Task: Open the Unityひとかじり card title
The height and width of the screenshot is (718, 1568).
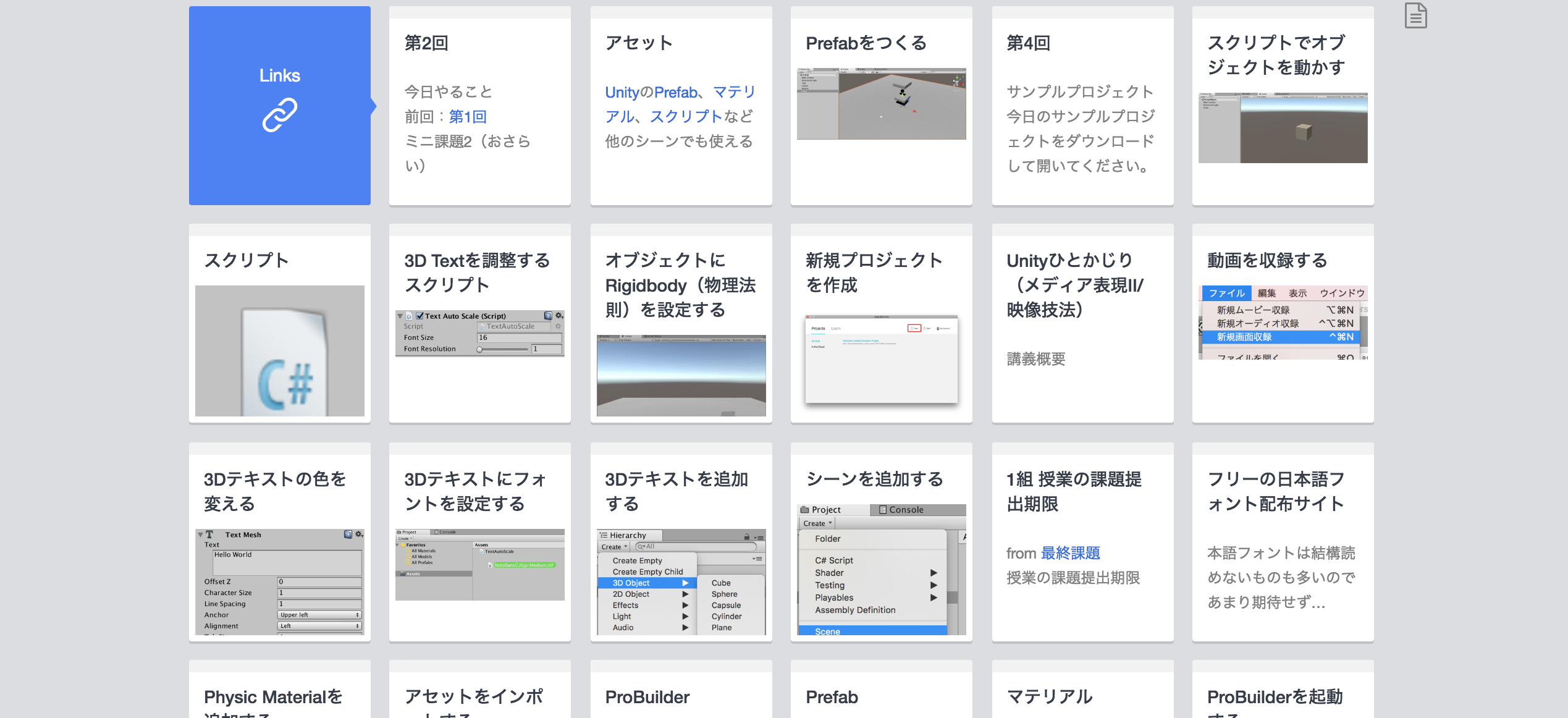Action: (1075, 285)
